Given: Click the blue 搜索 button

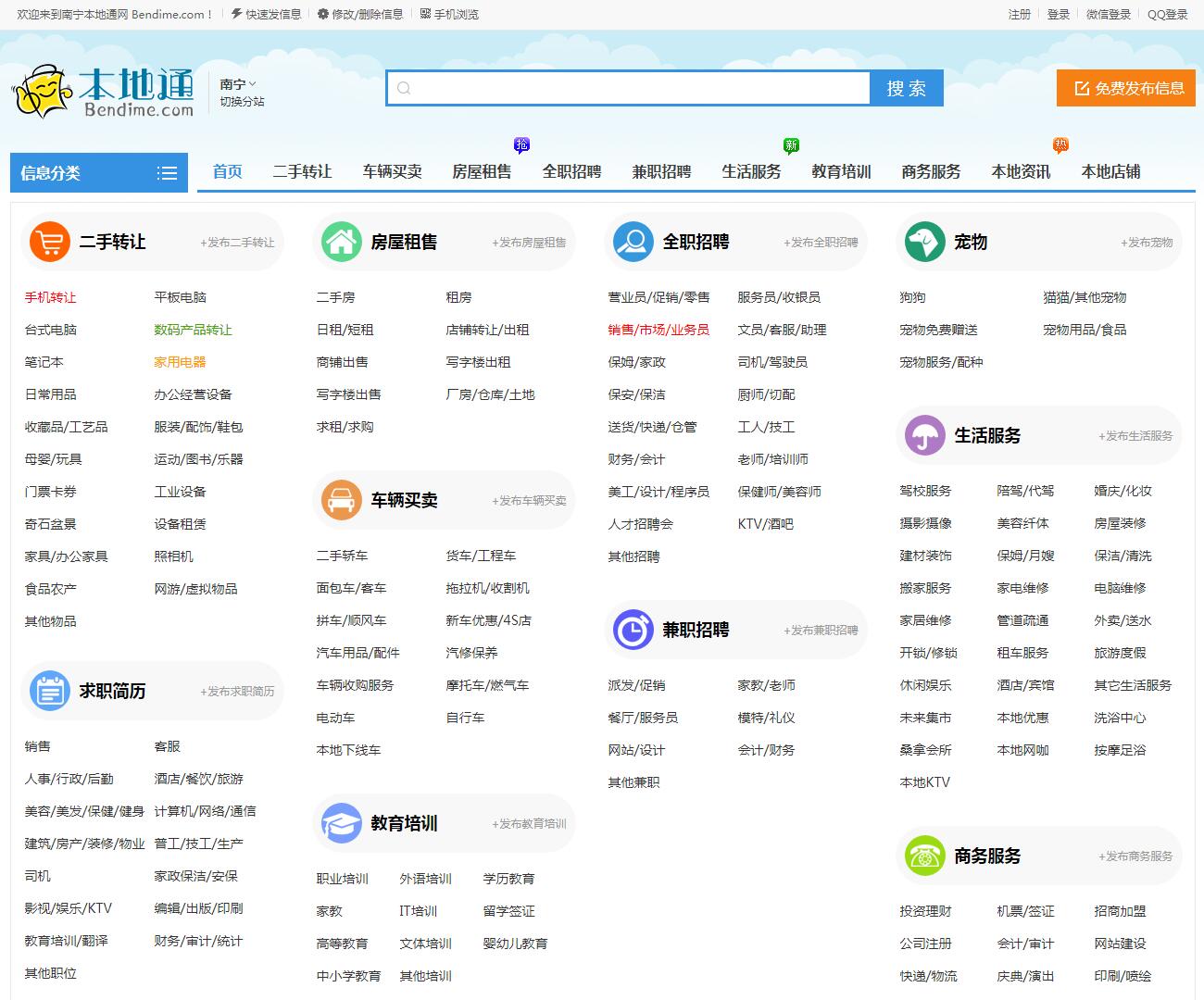Looking at the screenshot, I should point(907,88).
